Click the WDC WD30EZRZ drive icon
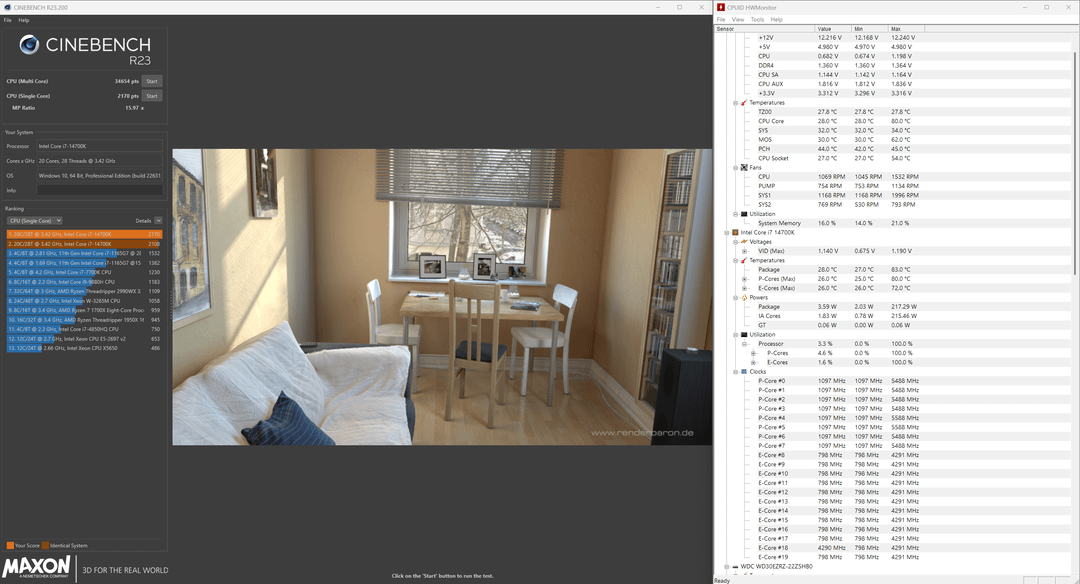 (735, 567)
